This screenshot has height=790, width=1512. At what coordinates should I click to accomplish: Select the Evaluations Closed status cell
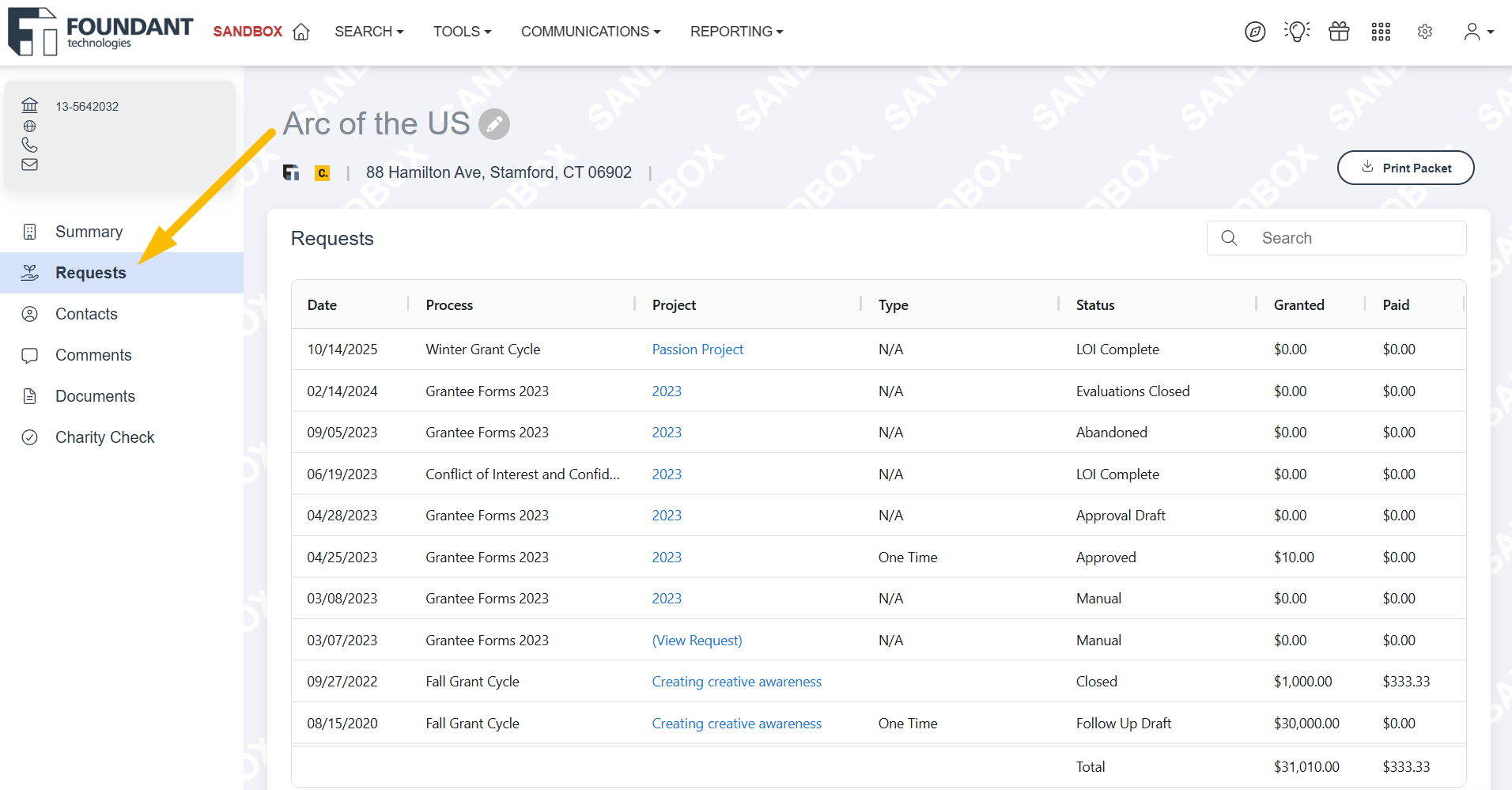click(x=1132, y=391)
